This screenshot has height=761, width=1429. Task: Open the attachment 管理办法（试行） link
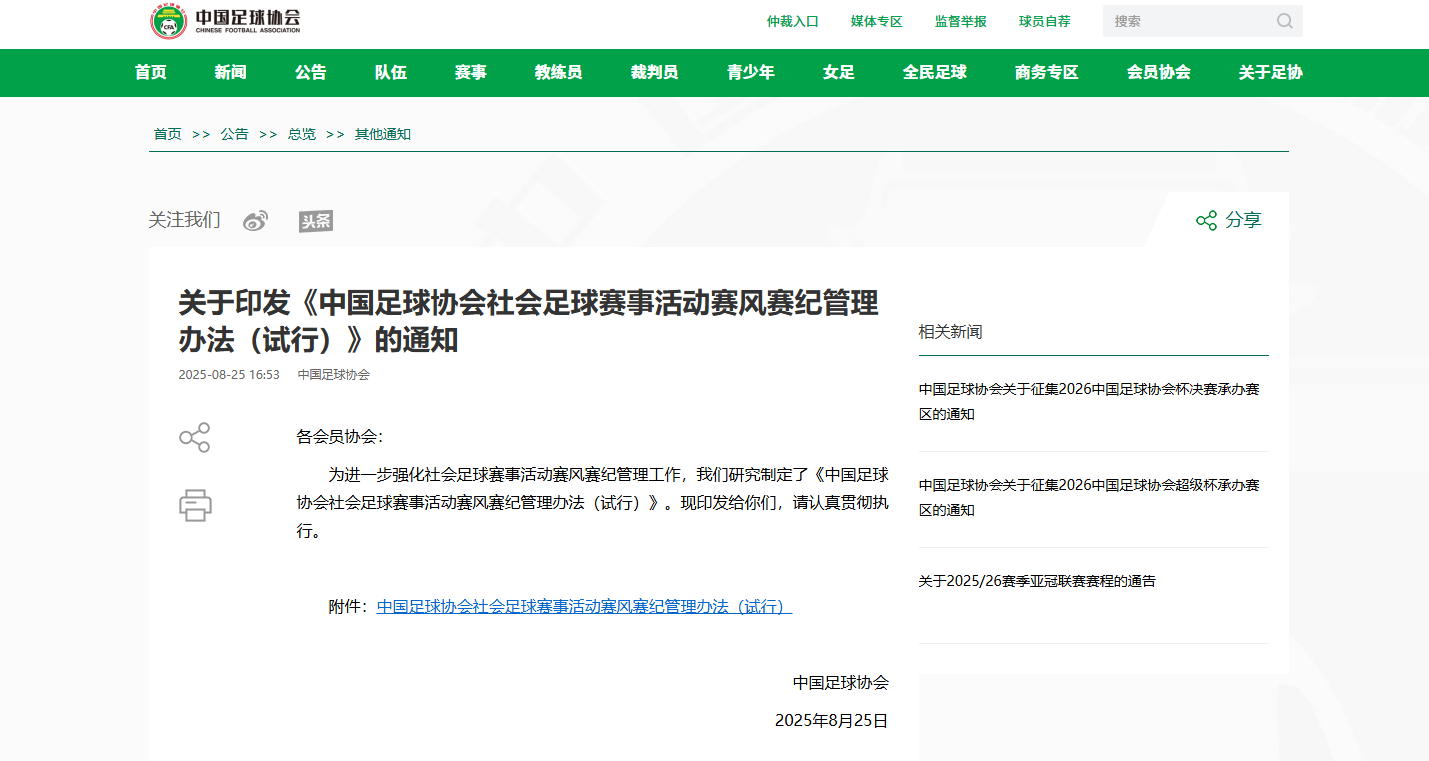pyautogui.click(x=584, y=607)
